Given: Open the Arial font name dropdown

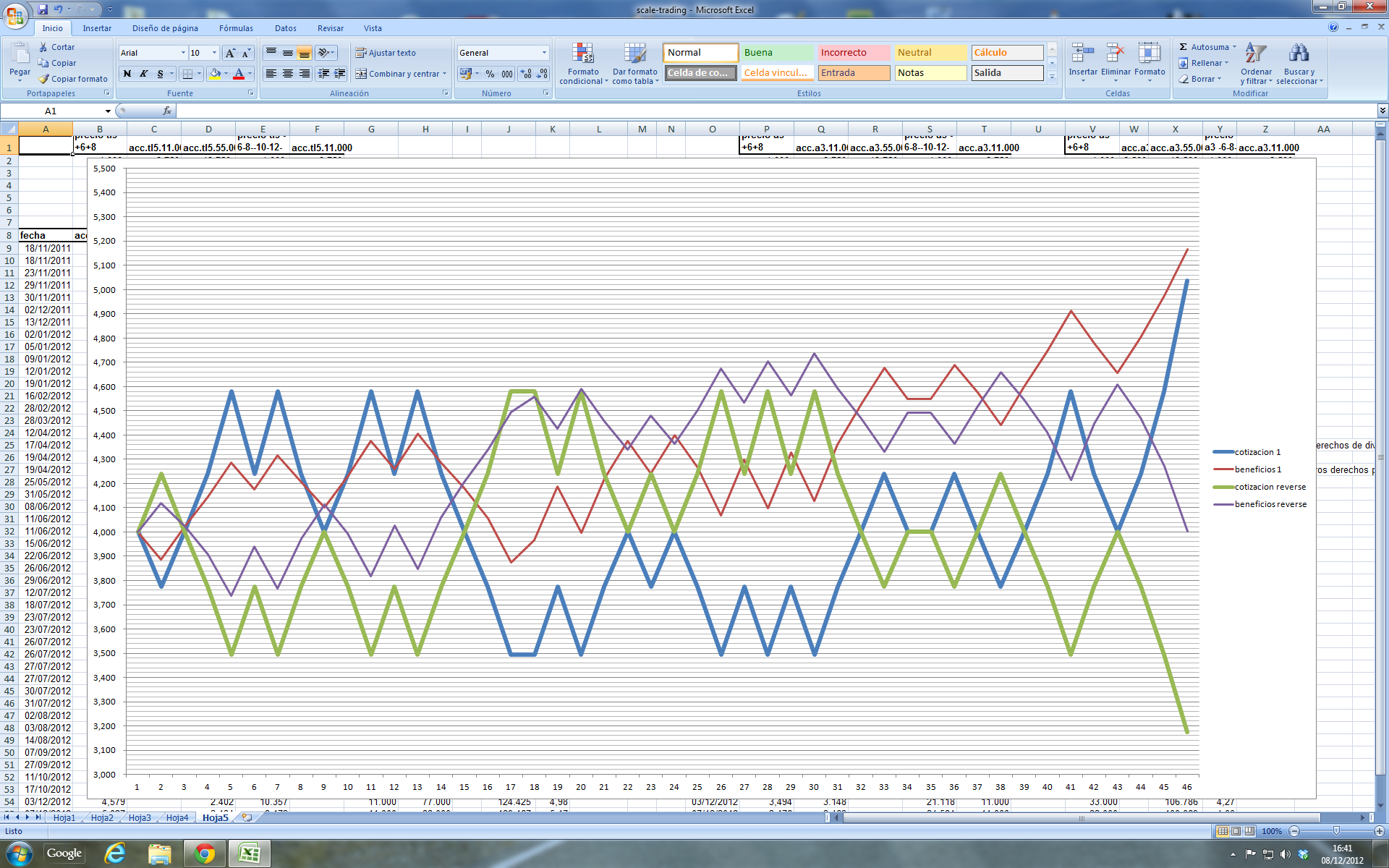Looking at the screenshot, I should [x=183, y=53].
